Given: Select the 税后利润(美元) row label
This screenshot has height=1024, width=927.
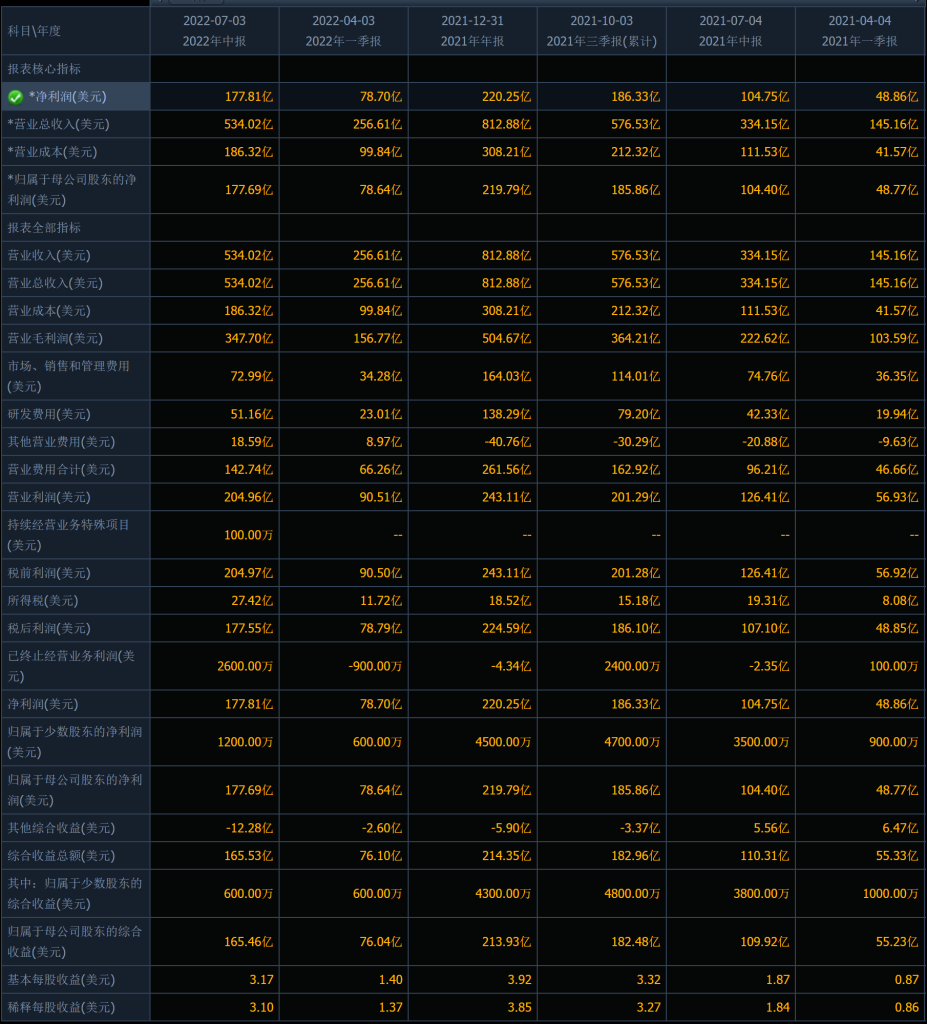Looking at the screenshot, I should (49, 628).
